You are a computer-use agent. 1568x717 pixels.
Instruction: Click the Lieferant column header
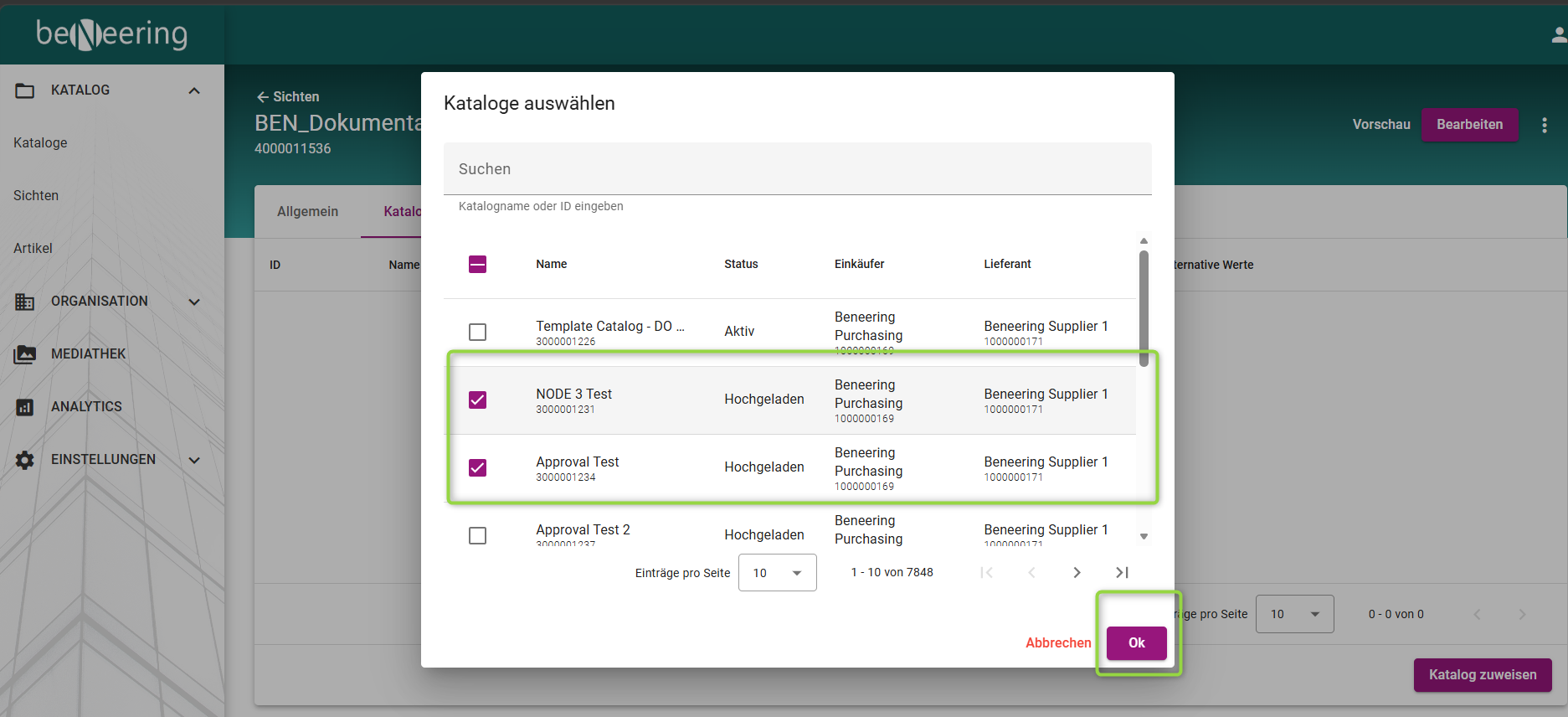click(1007, 265)
